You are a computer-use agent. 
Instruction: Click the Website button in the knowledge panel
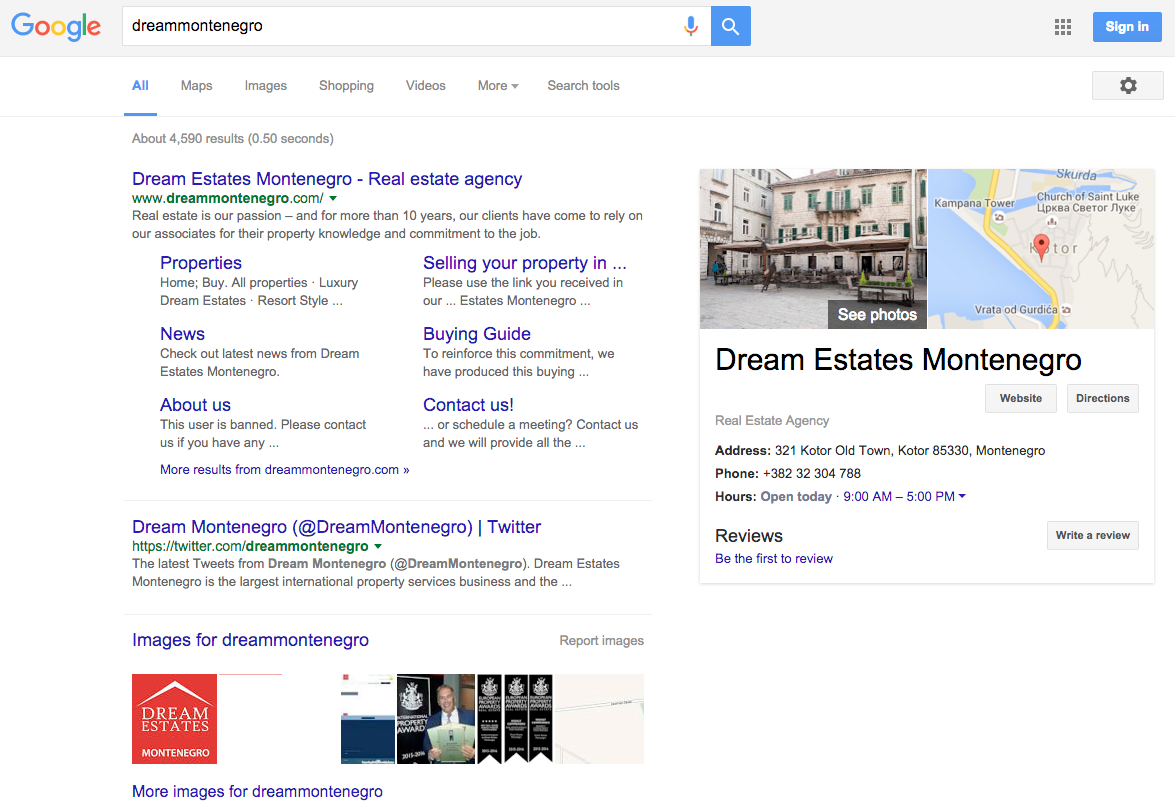(x=1020, y=398)
